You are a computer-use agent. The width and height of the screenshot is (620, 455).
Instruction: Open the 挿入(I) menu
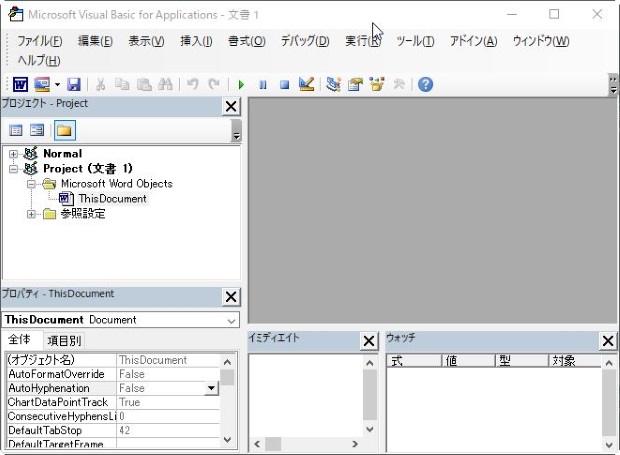pyautogui.click(x=196, y=41)
